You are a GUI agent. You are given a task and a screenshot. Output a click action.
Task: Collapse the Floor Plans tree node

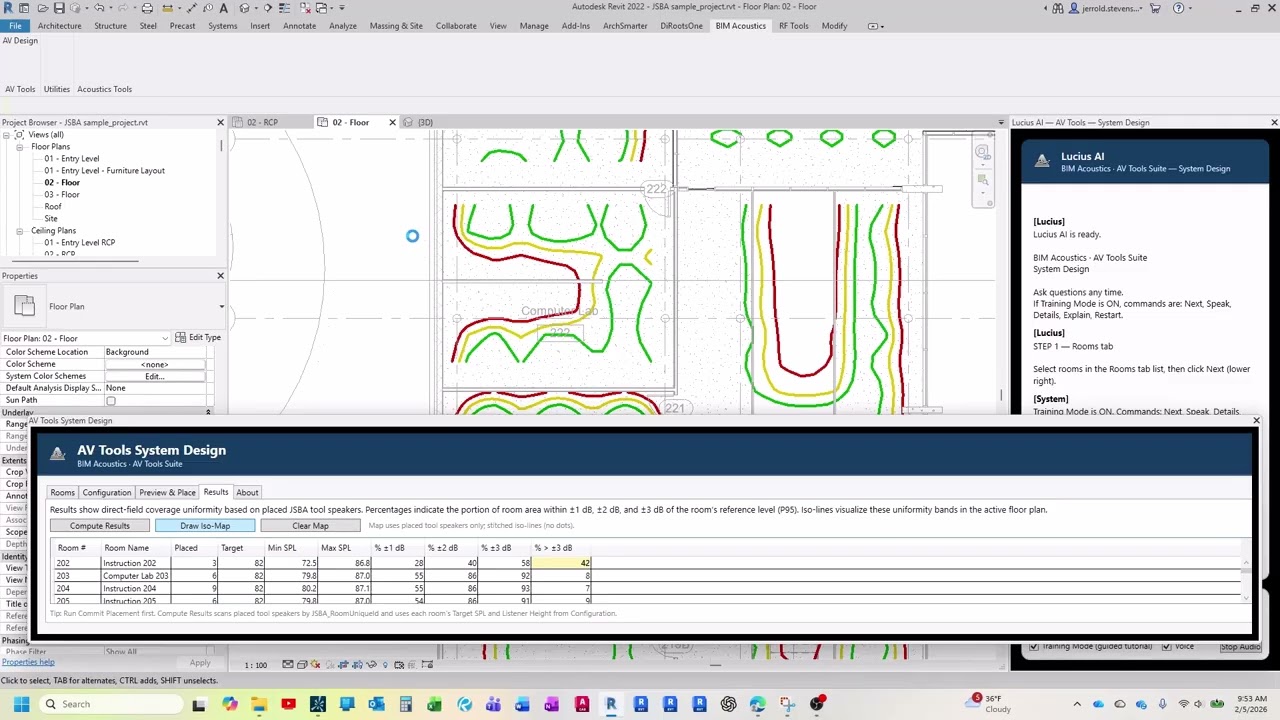click(x=19, y=147)
